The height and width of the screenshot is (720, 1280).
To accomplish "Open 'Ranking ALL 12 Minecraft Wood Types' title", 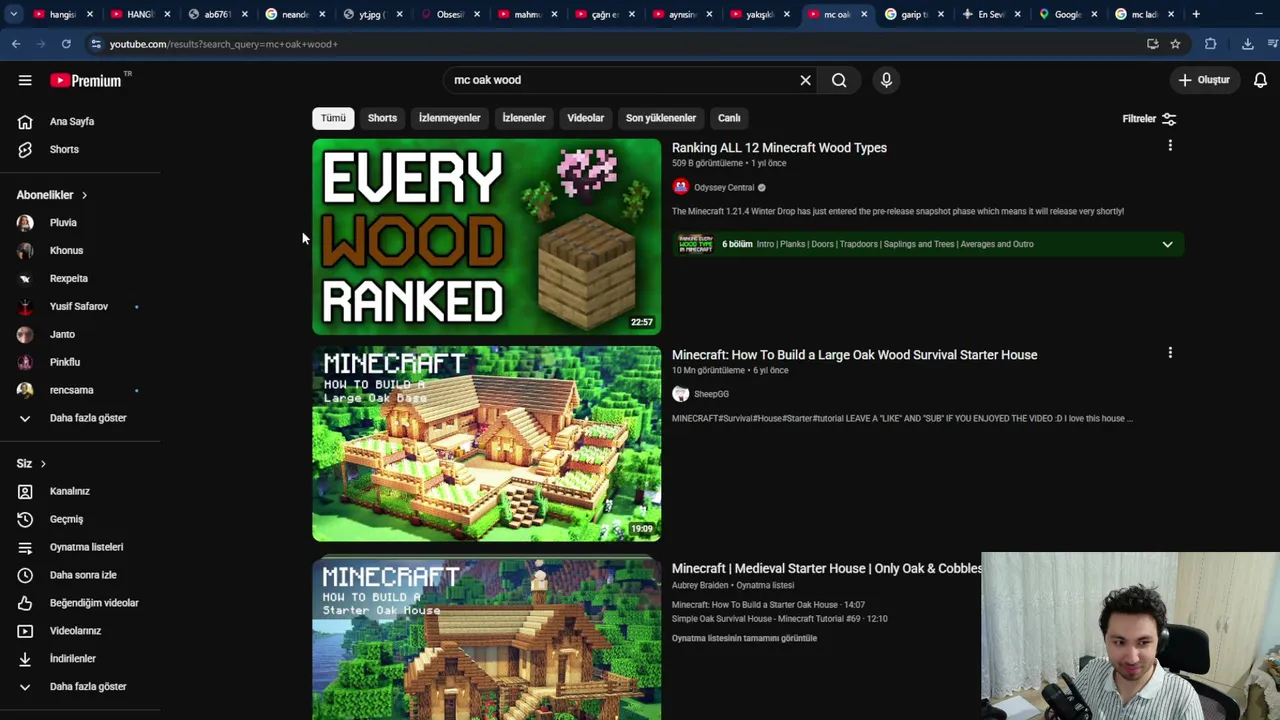I will pos(779,148).
